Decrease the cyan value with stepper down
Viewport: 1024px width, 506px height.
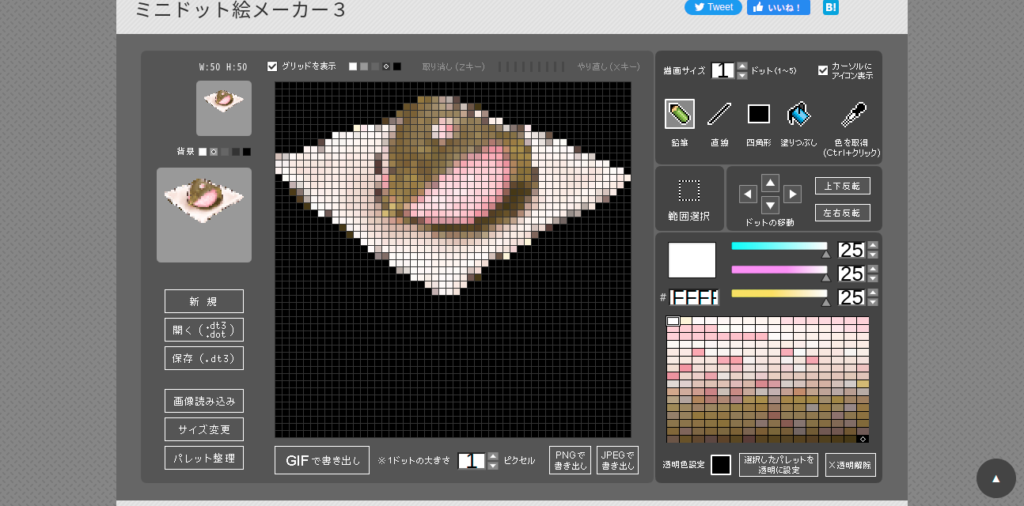[872, 255]
